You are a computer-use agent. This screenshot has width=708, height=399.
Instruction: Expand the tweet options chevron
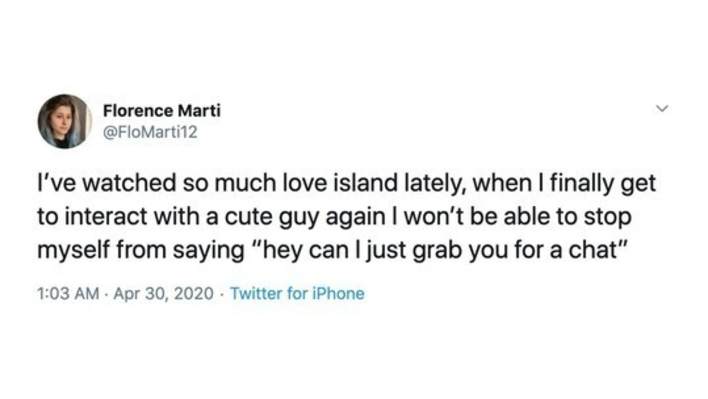662,109
